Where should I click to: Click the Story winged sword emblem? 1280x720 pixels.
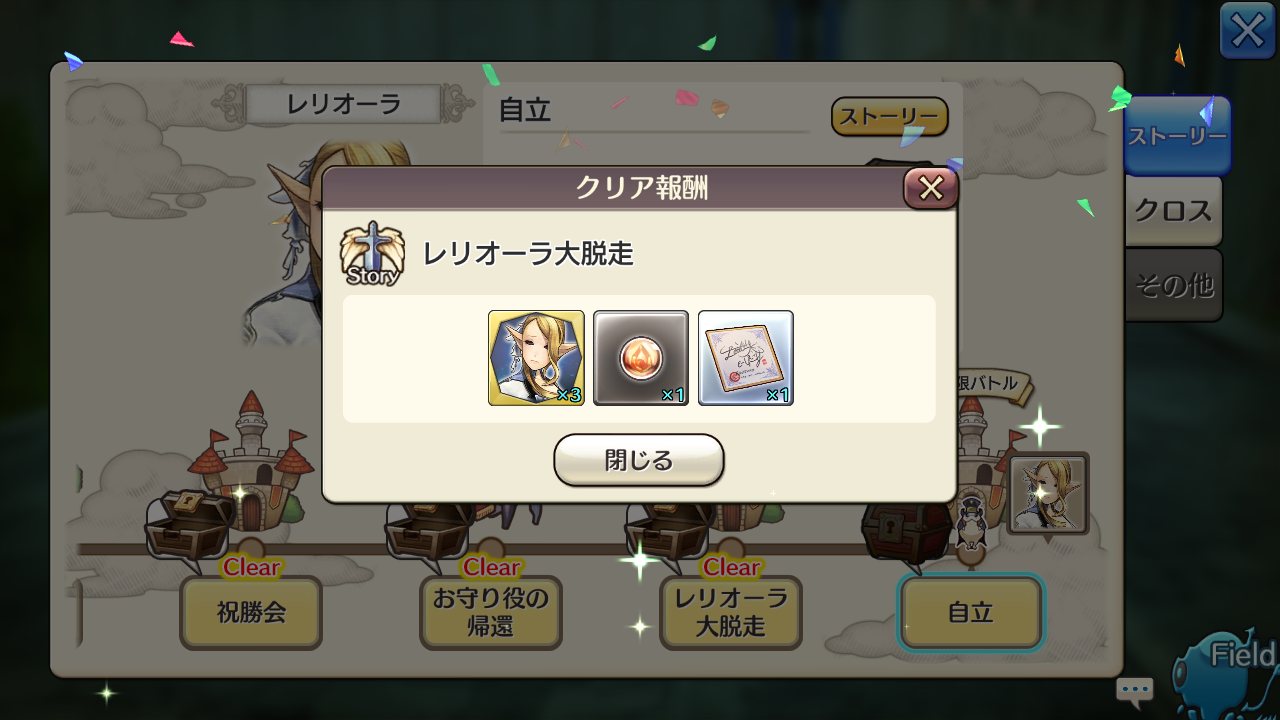coord(371,254)
